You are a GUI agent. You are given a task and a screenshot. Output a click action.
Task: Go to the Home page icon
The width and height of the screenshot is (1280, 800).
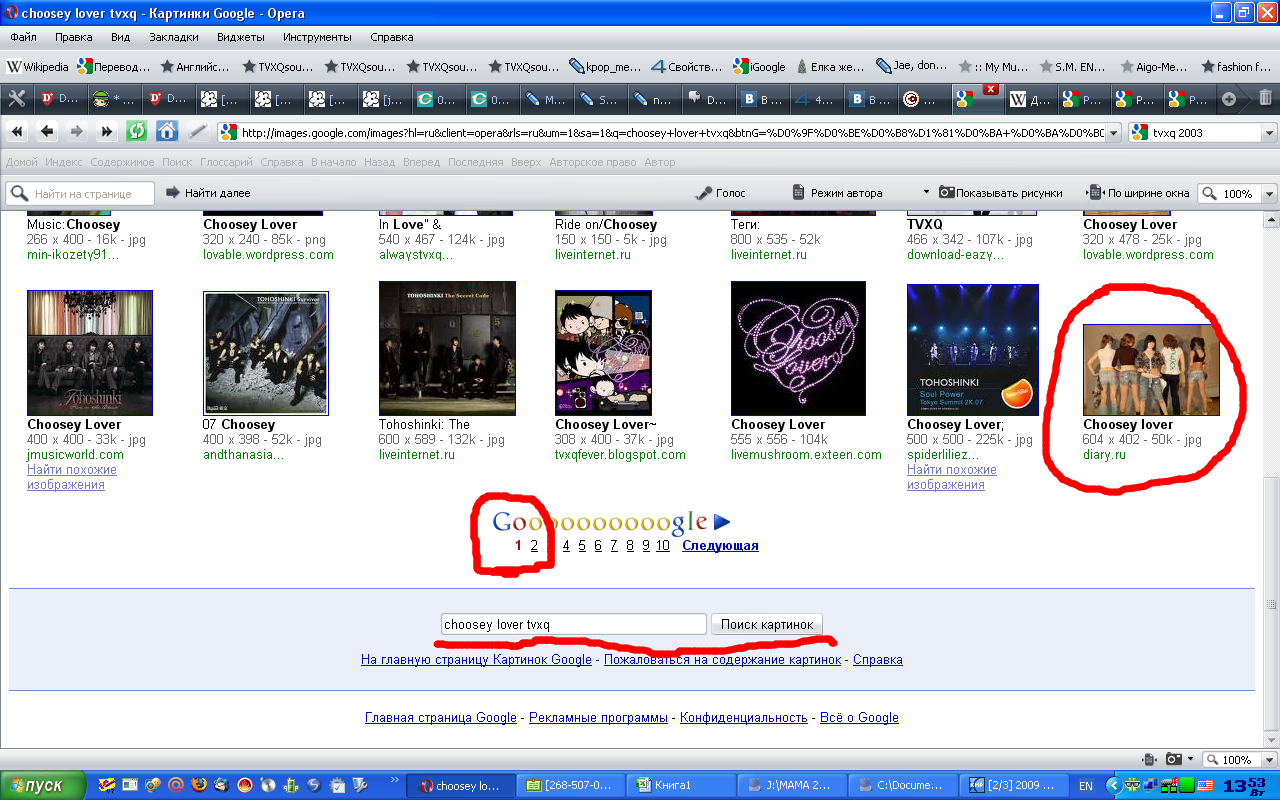[x=167, y=132]
